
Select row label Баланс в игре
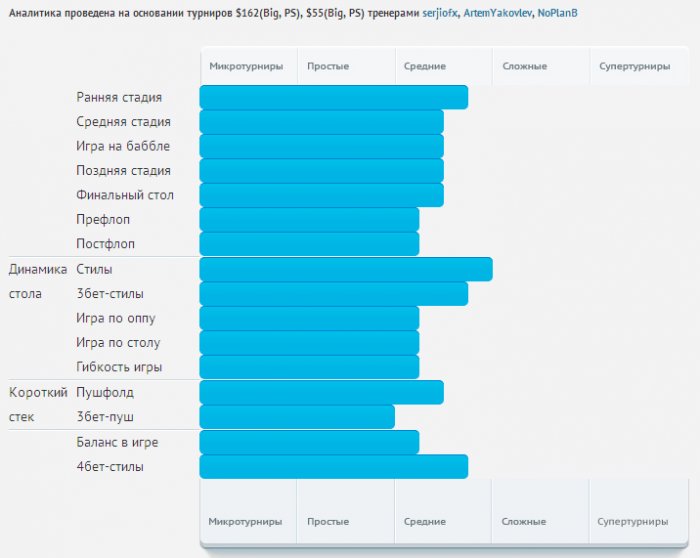point(117,443)
